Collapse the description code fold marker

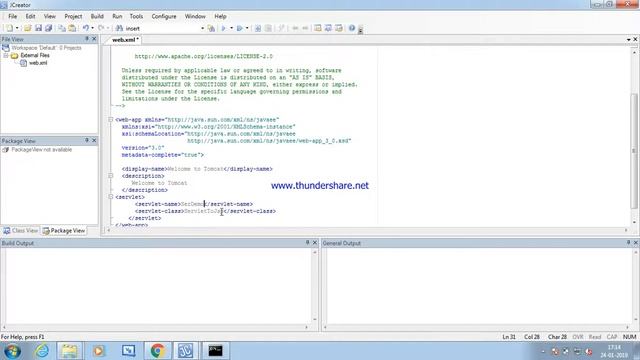[x=111, y=176]
